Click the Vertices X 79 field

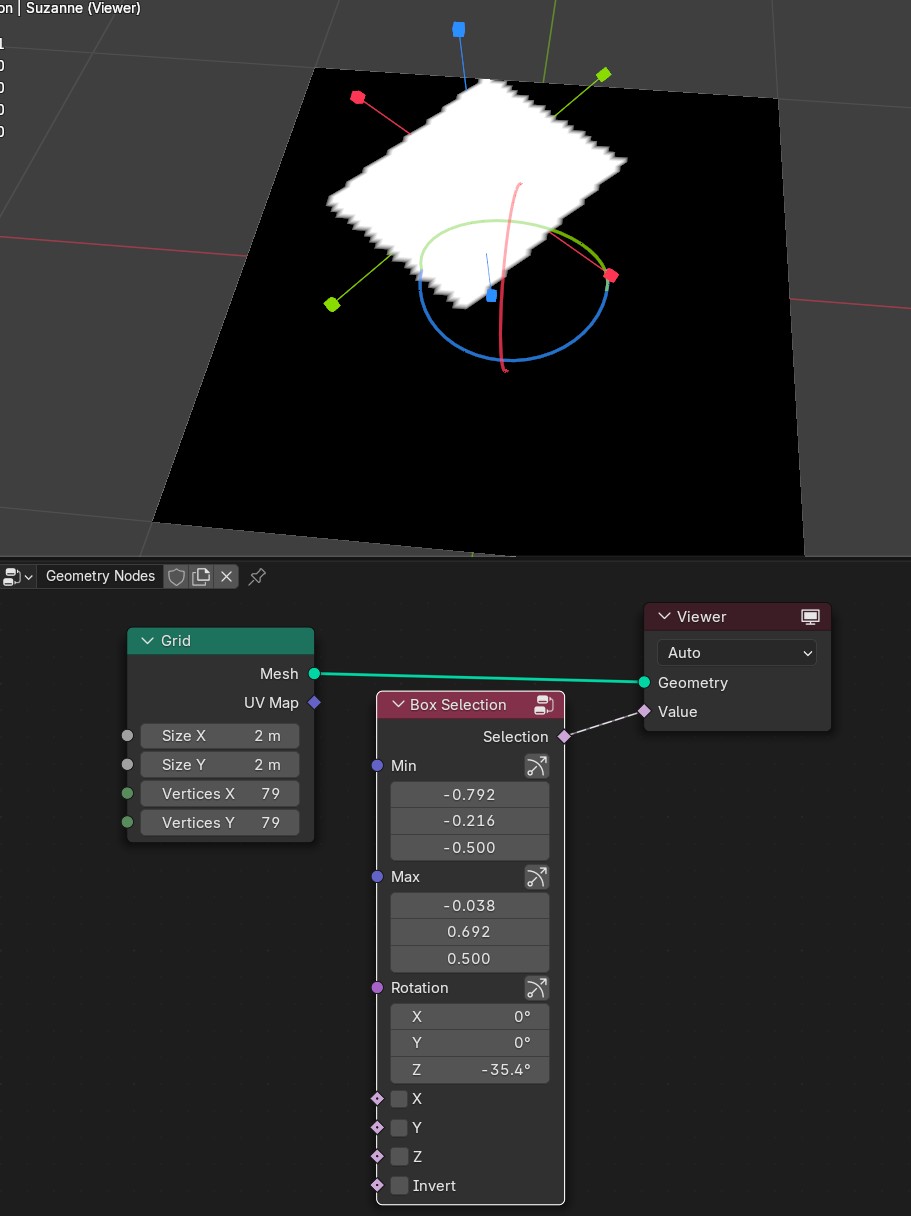point(220,794)
